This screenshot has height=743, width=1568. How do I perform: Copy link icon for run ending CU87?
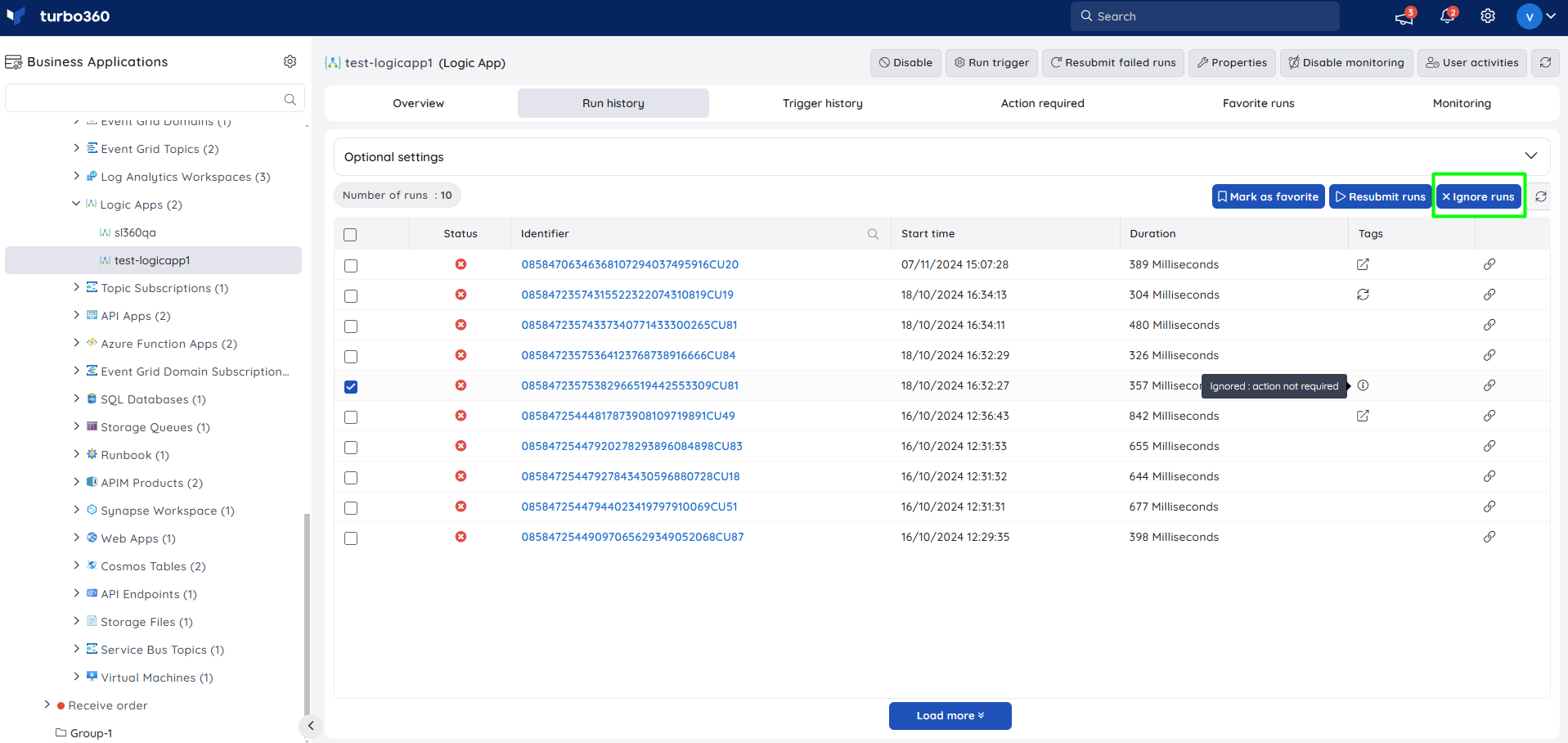click(1489, 537)
